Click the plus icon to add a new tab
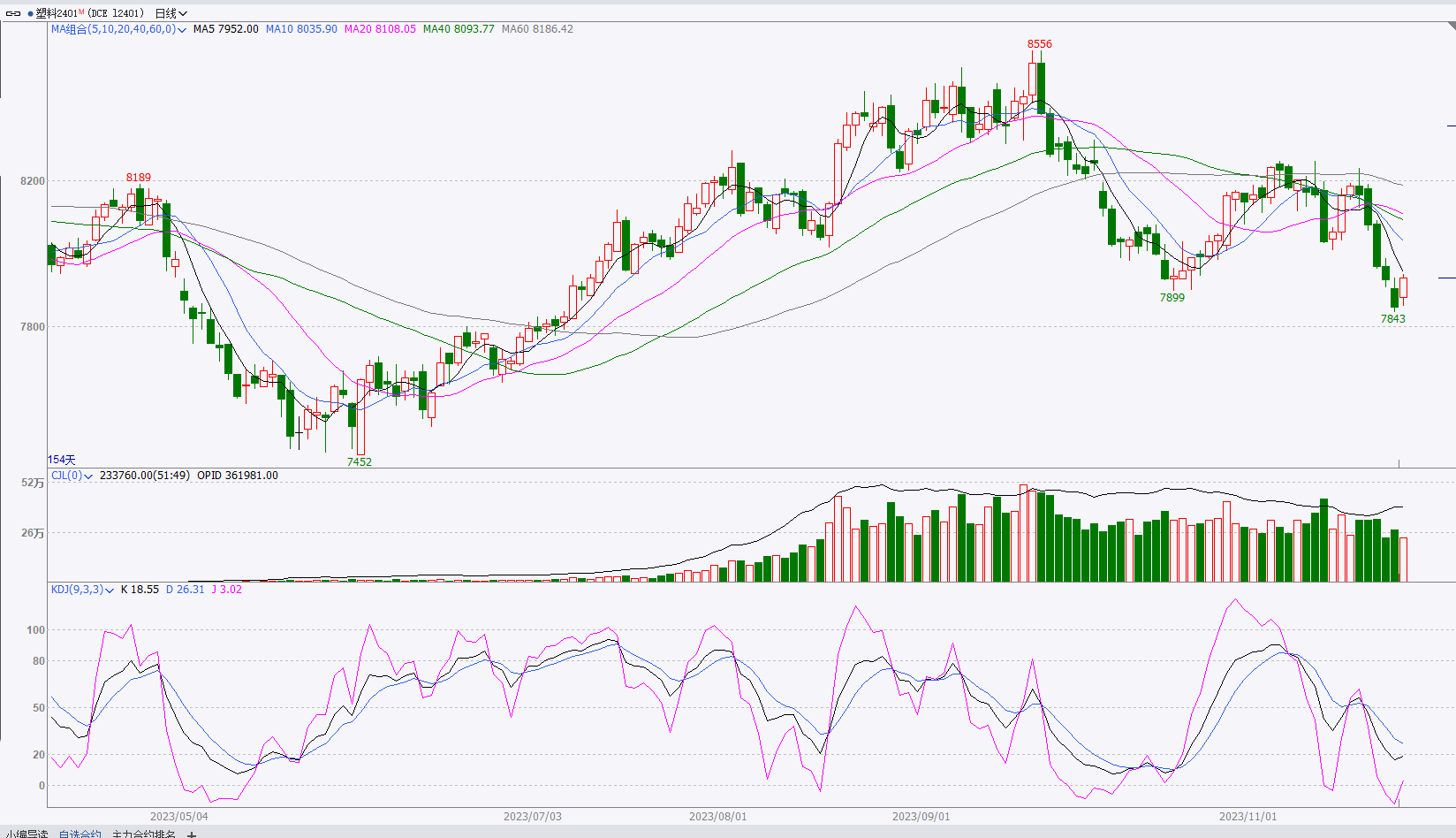Image resolution: width=1456 pixels, height=838 pixels. point(192,834)
